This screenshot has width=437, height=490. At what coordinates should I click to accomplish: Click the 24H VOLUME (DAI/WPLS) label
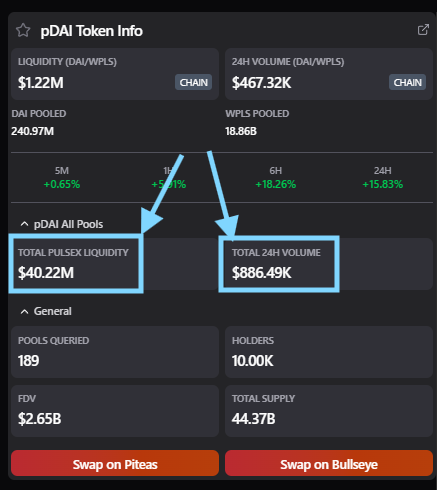coord(288,62)
